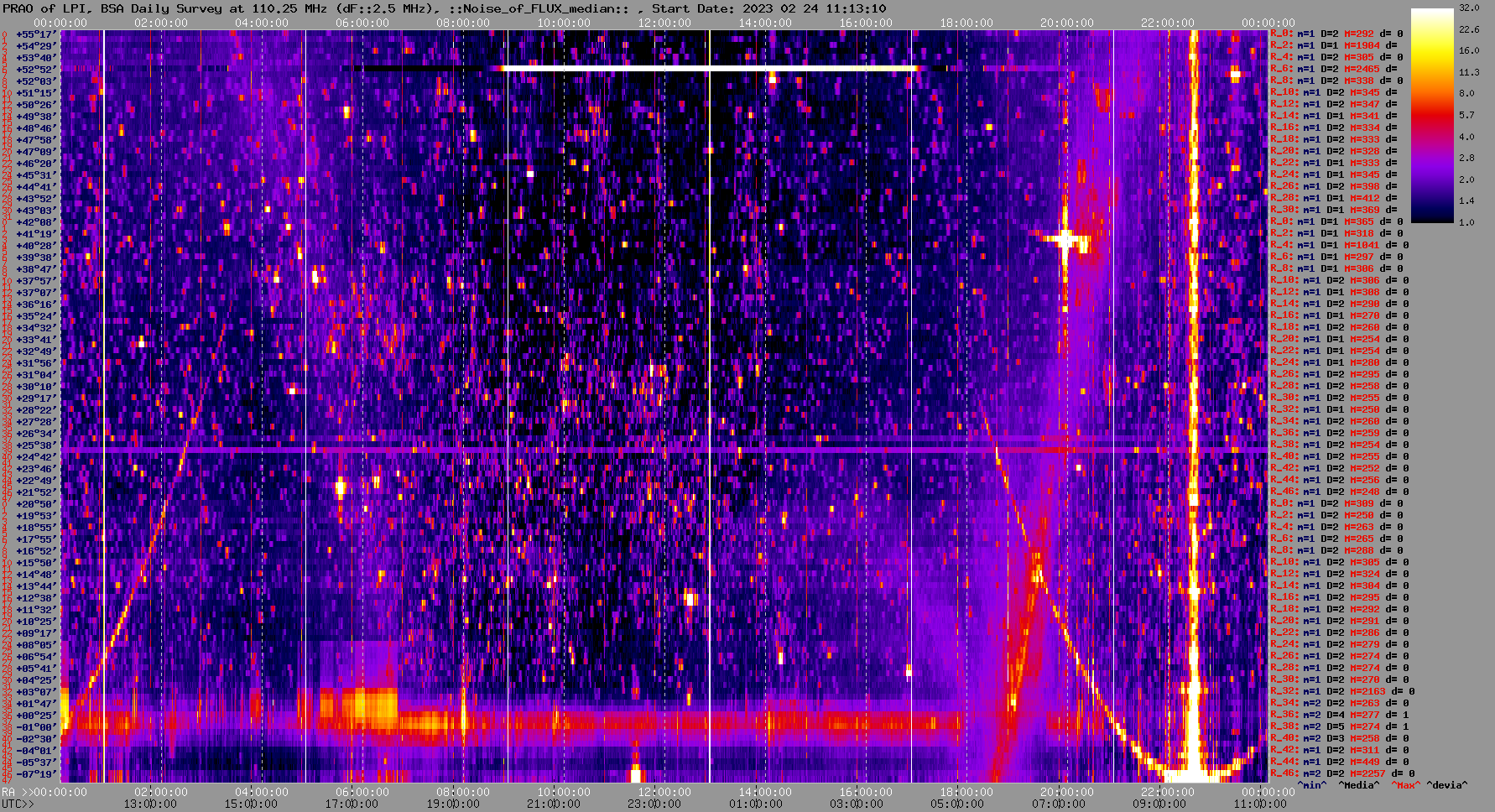Screen dimensions: 1495x812
Task: Click the stats row with M=449
Action: [1340, 762]
